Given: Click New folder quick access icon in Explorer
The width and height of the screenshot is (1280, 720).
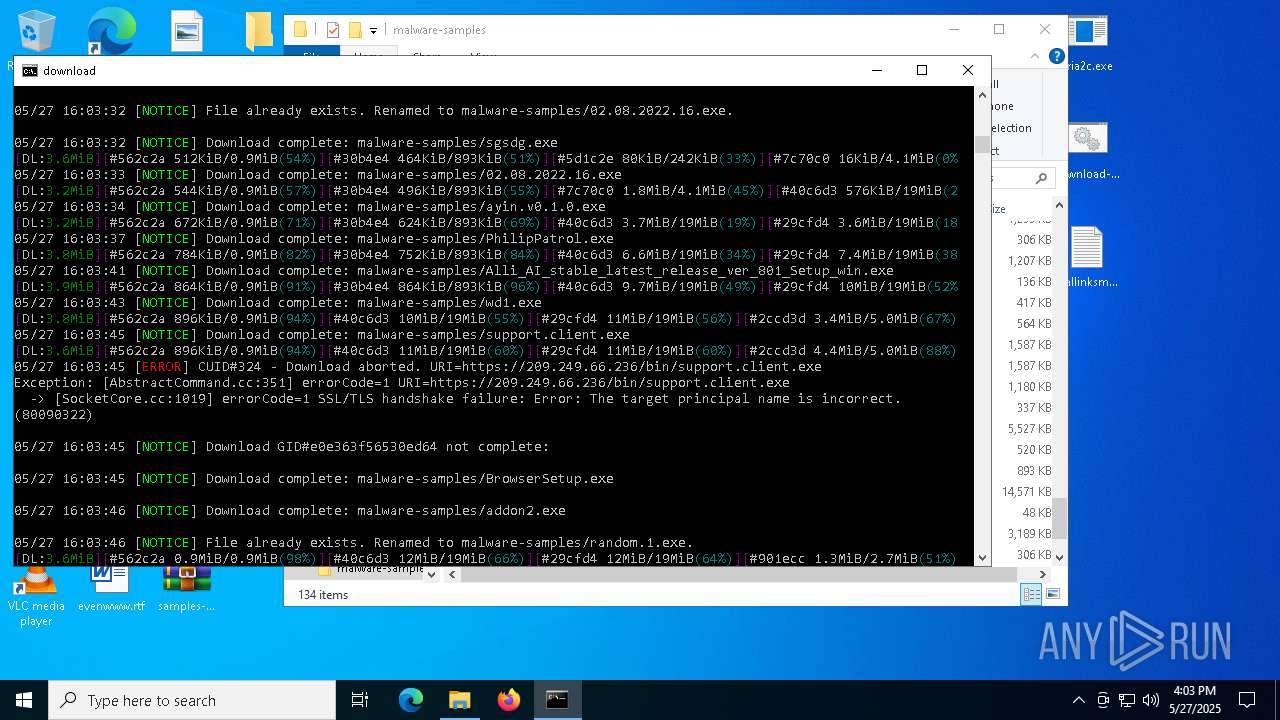Looking at the screenshot, I should [355, 30].
